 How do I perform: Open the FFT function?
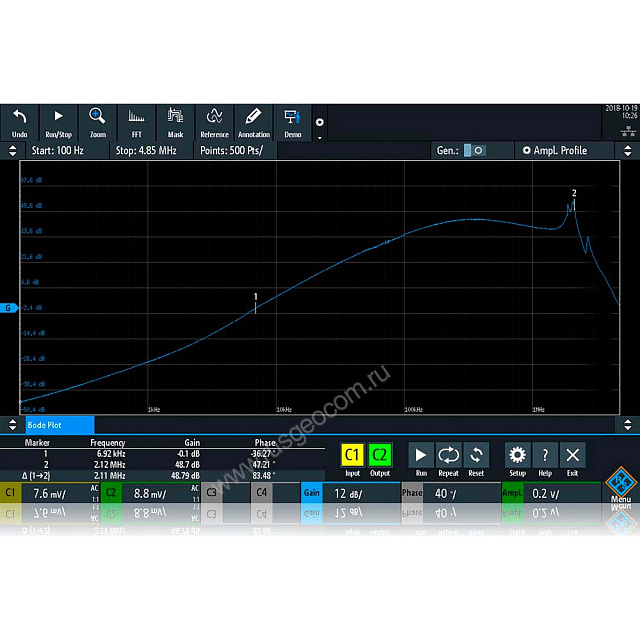[x=136, y=121]
